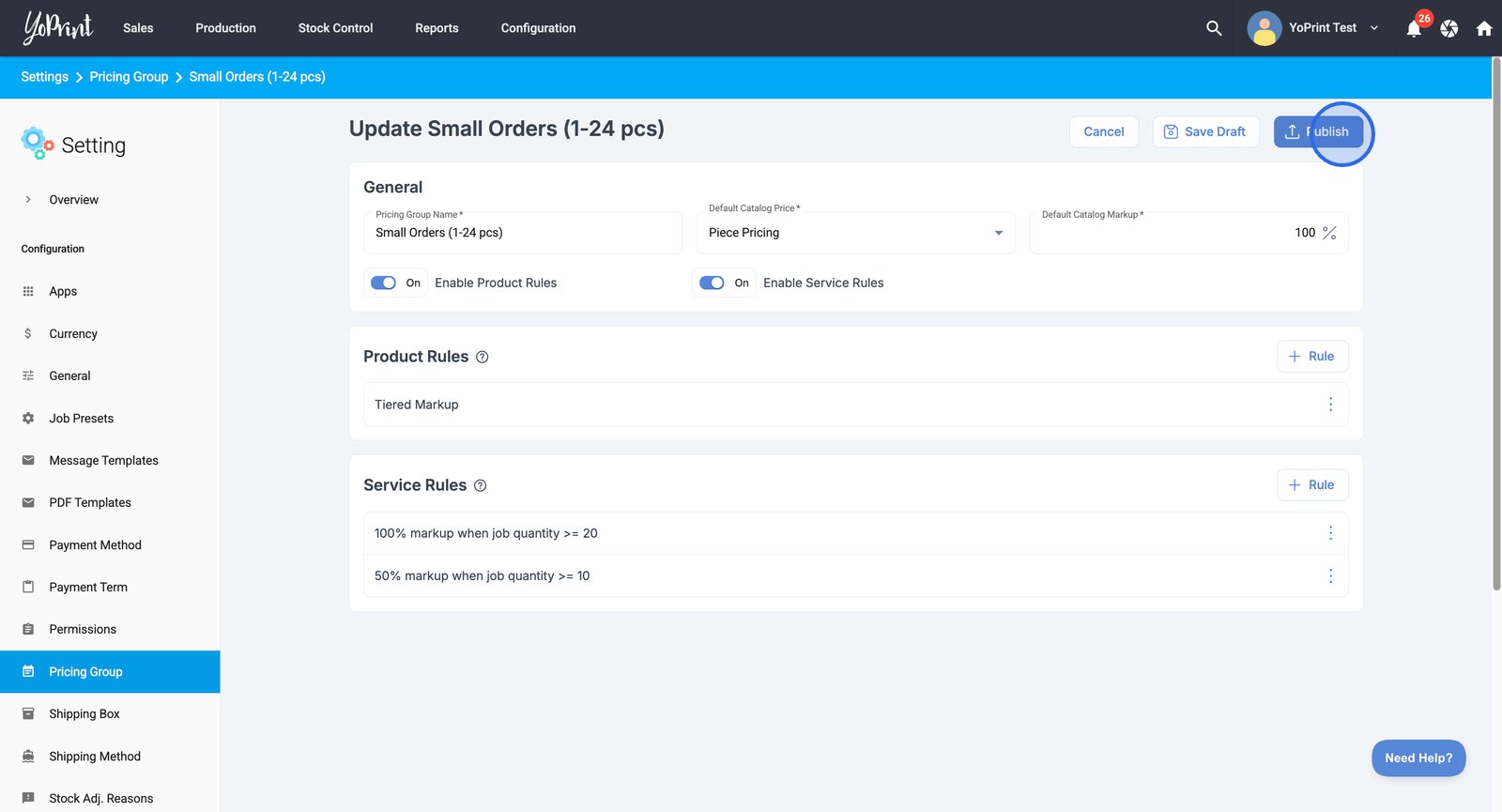1502x812 pixels.
Task: Click the Service Rules help icon
Action: pos(481,485)
